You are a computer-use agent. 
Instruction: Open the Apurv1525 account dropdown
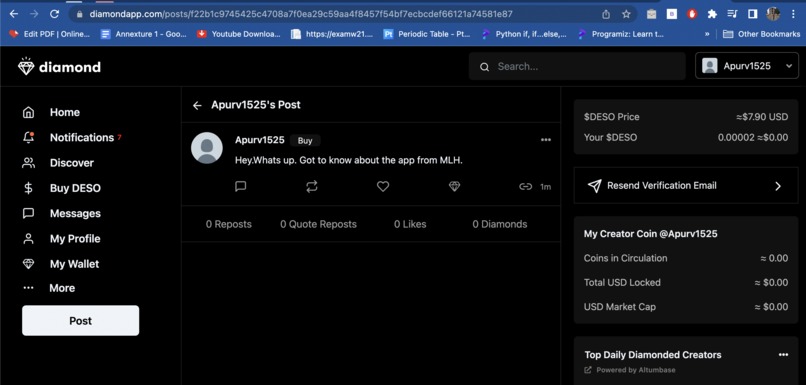pyautogui.click(x=747, y=66)
